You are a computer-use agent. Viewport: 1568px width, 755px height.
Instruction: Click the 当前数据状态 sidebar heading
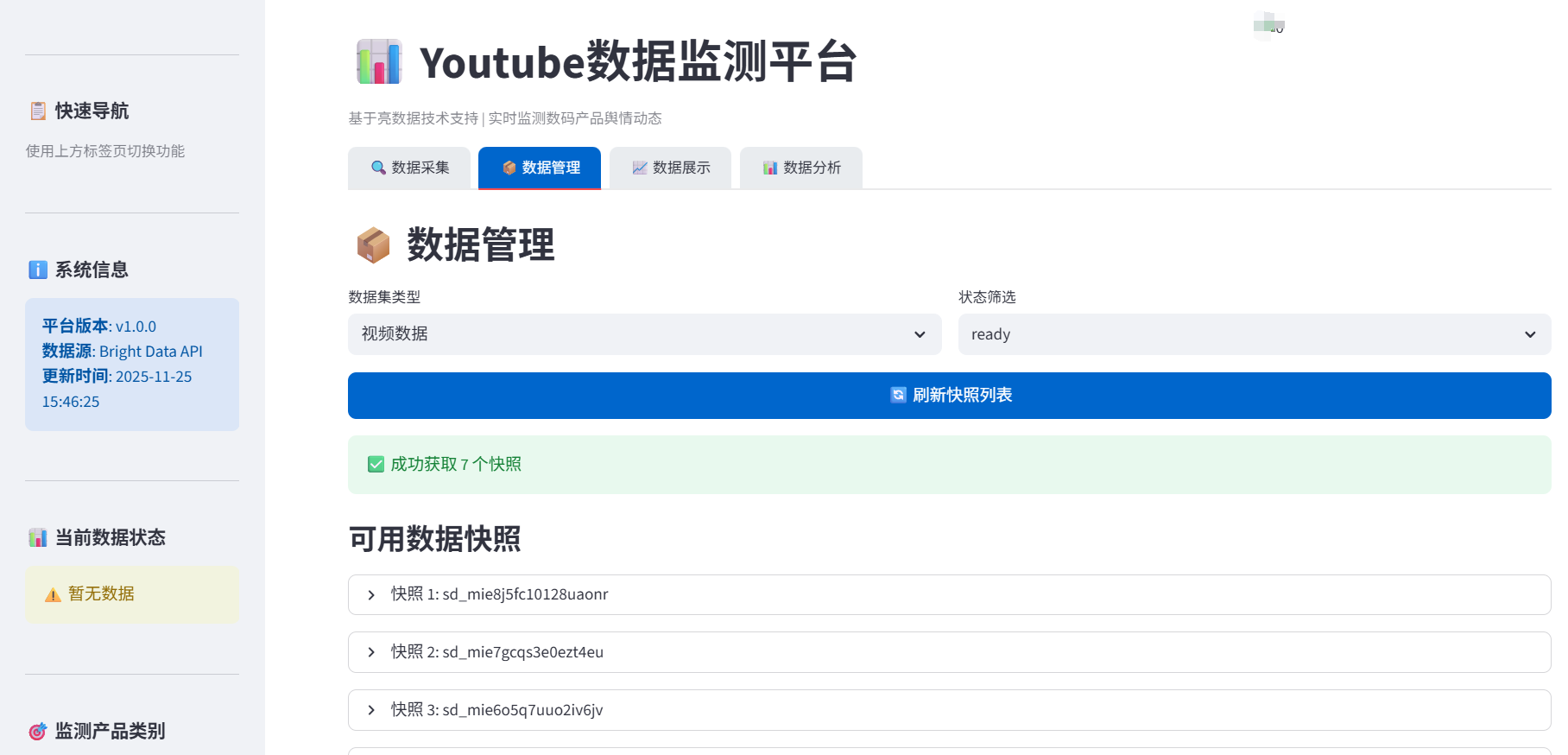point(111,537)
